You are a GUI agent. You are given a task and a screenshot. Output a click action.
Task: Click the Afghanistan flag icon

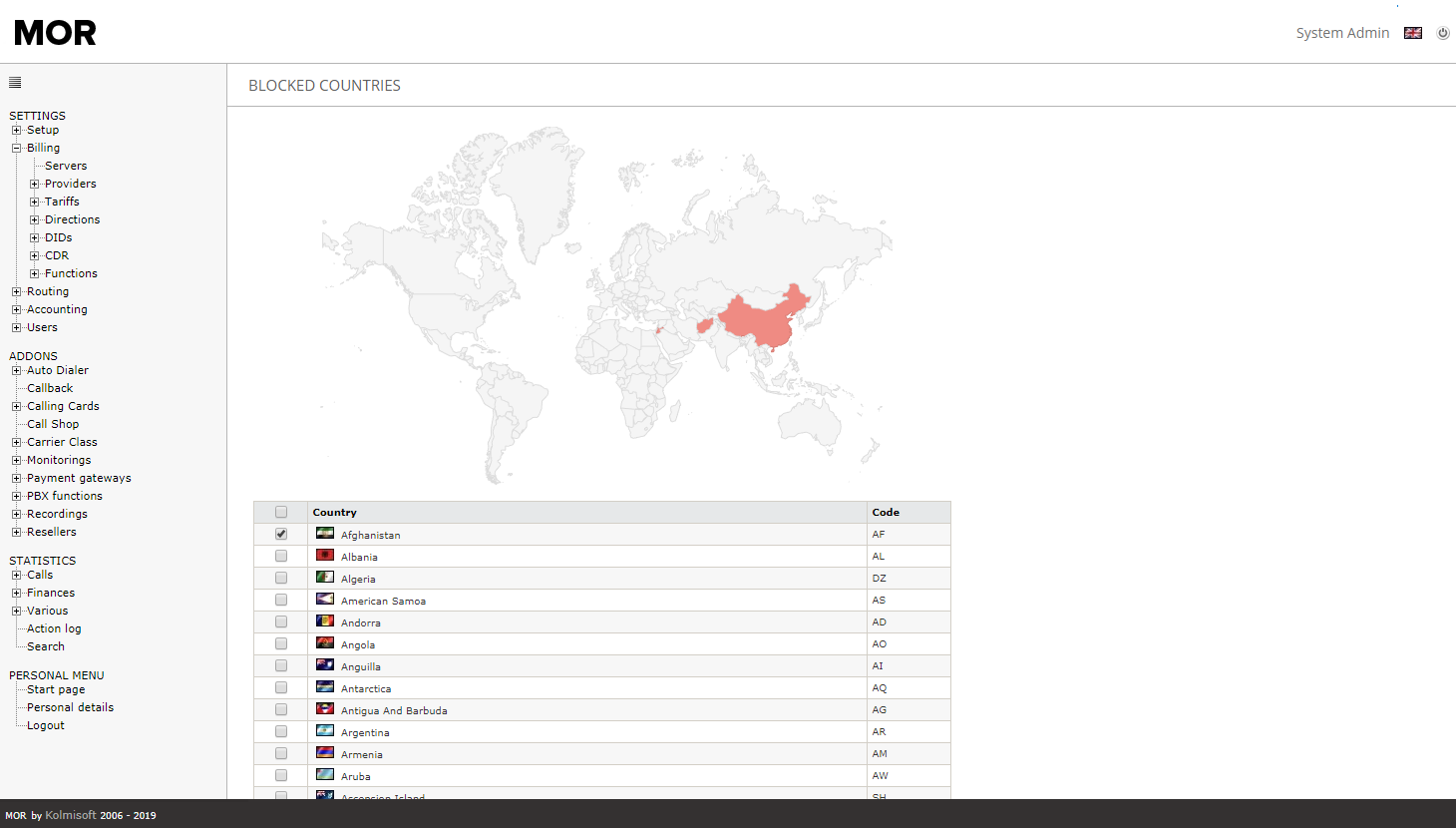(x=325, y=534)
